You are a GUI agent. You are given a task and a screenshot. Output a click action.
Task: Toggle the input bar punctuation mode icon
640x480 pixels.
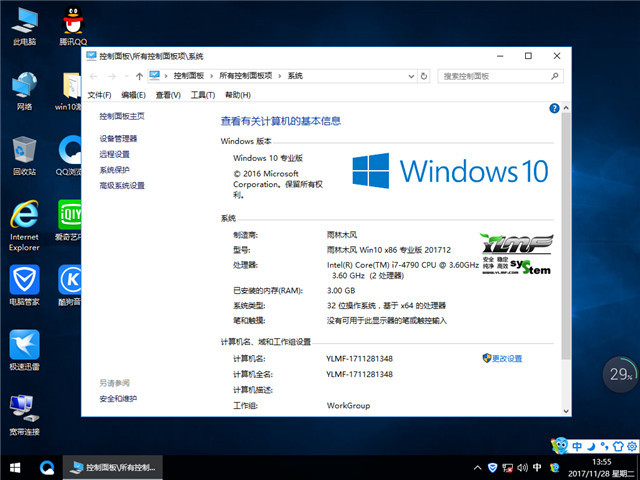coord(604,446)
